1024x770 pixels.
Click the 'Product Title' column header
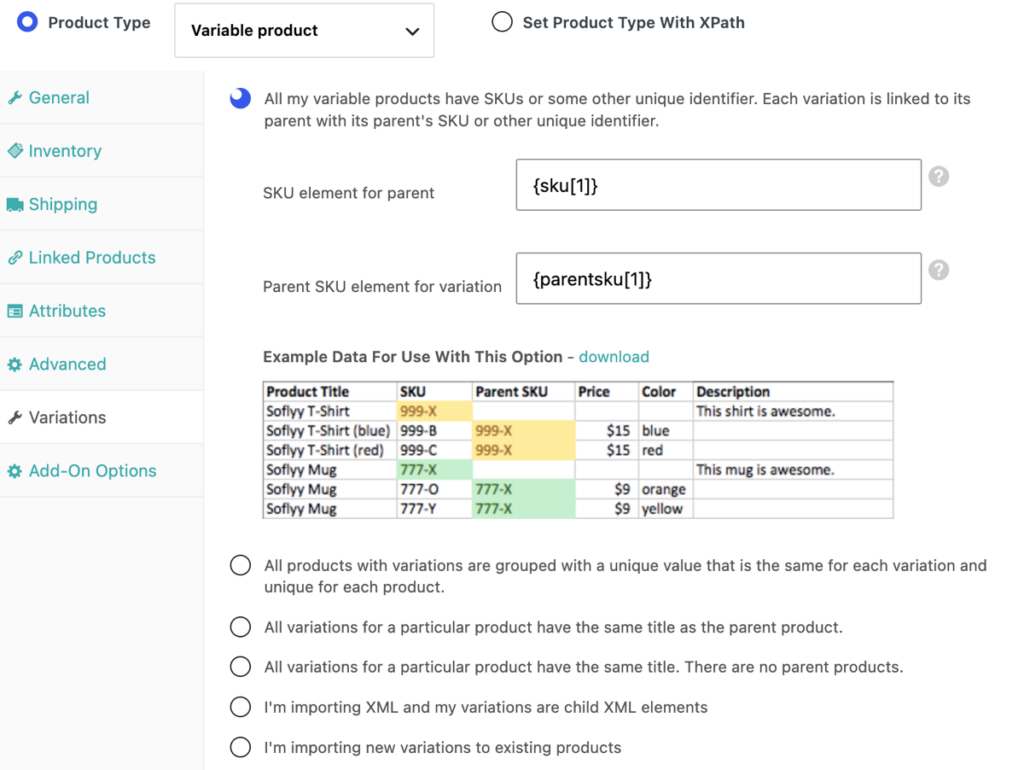330,391
